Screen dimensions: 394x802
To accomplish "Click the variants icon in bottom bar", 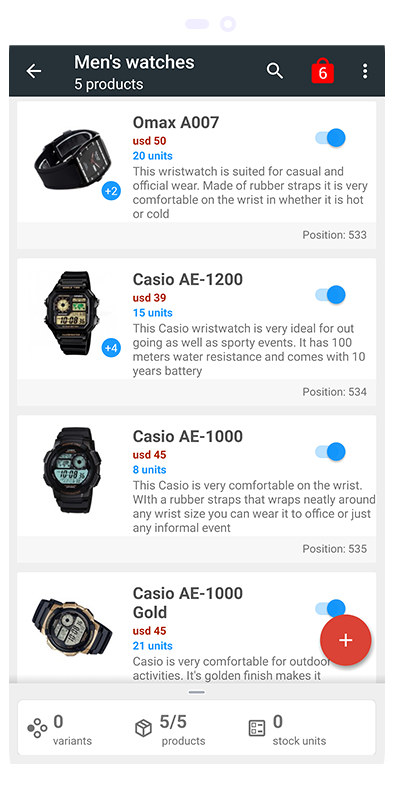I will [37, 728].
